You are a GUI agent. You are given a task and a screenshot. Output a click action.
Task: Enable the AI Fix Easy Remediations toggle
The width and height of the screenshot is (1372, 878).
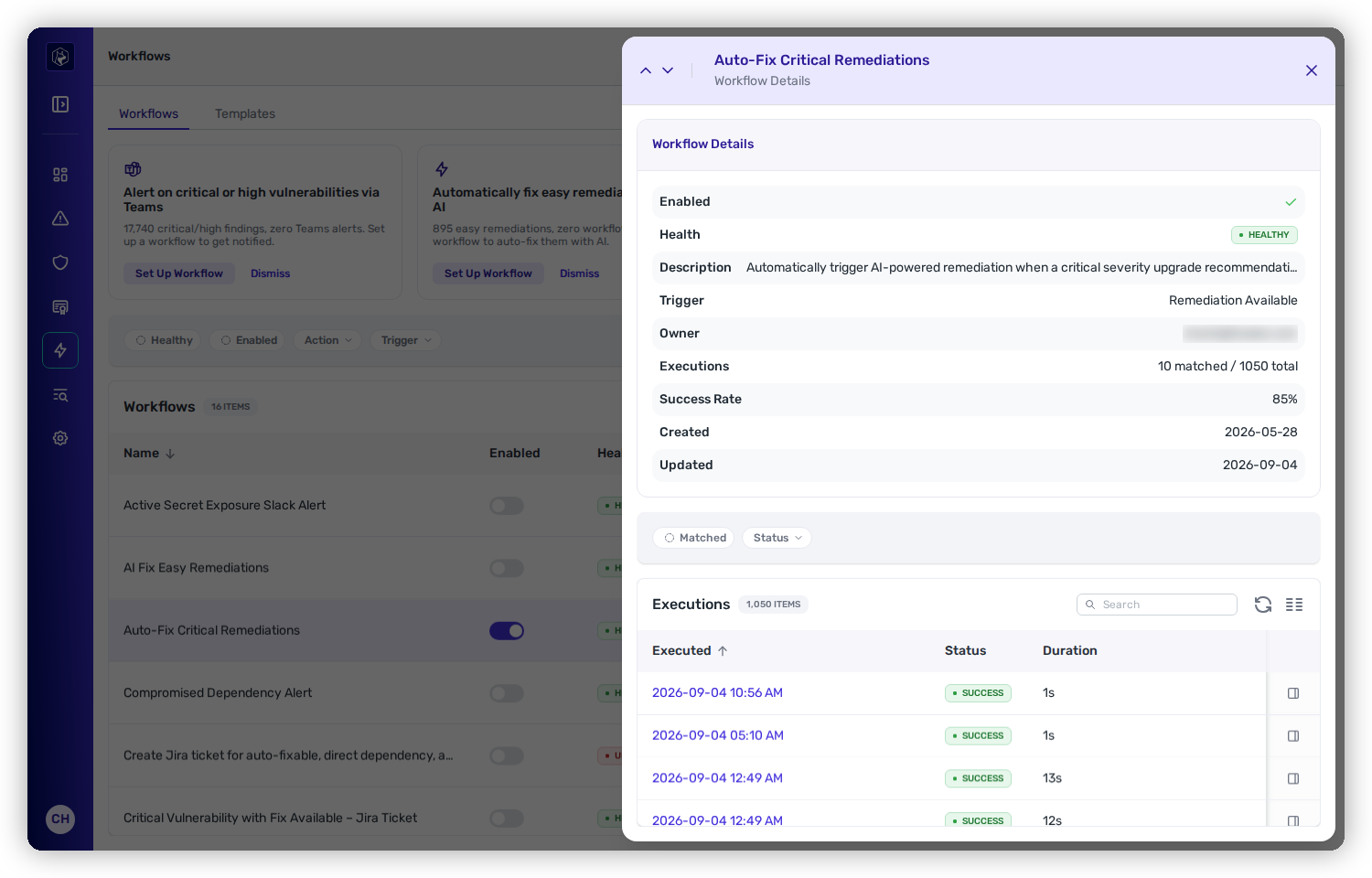click(x=507, y=568)
